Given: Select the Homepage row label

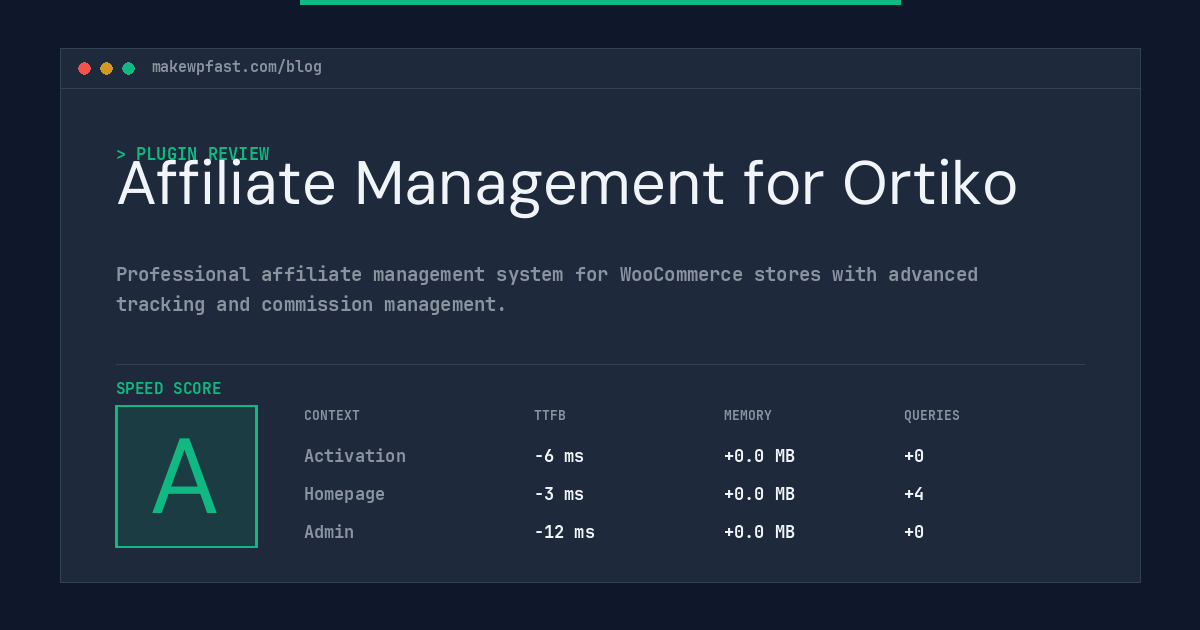Looking at the screenshot, I should tap(344, 494).
